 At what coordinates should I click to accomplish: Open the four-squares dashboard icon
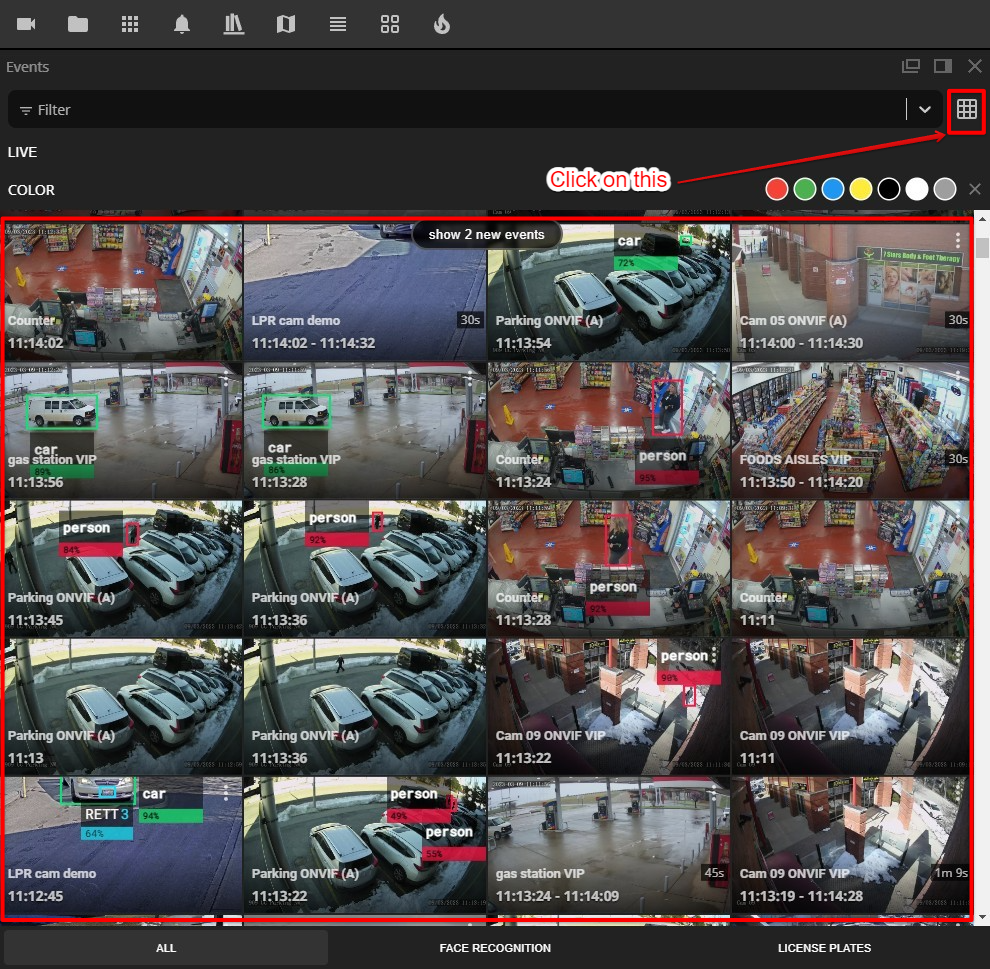coord(390,24)
